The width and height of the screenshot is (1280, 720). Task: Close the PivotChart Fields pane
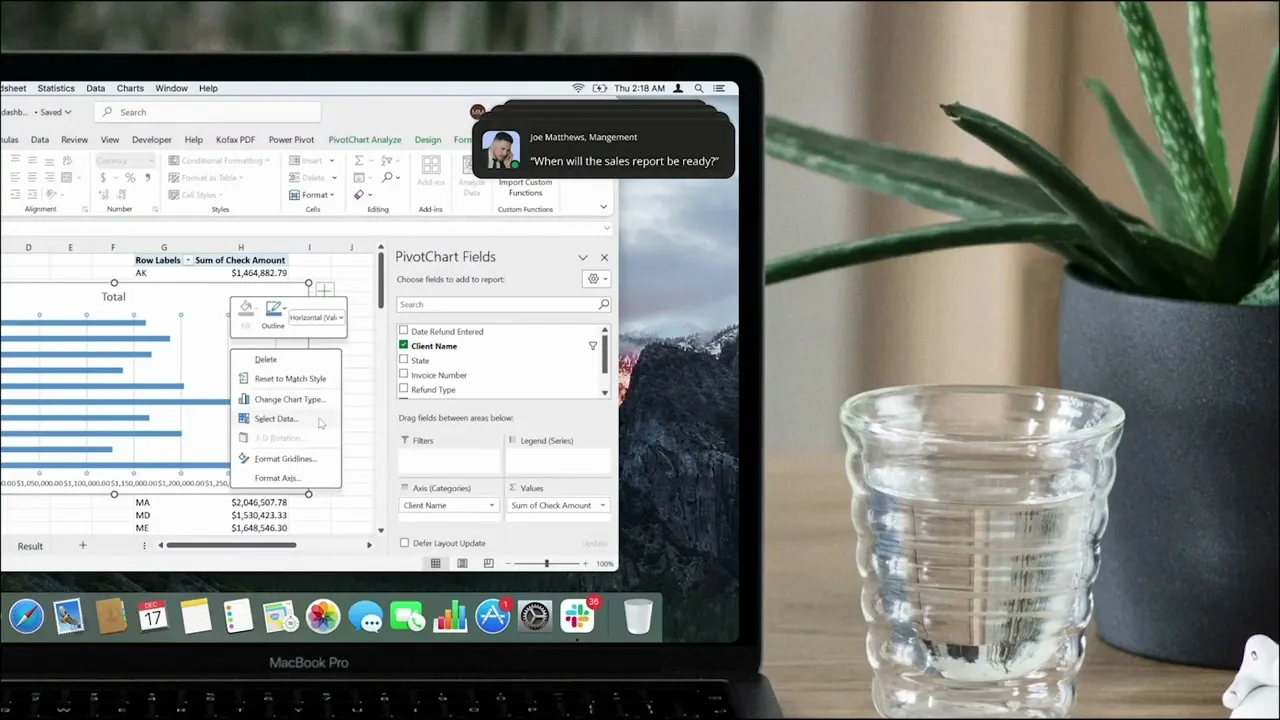[604, 257]
